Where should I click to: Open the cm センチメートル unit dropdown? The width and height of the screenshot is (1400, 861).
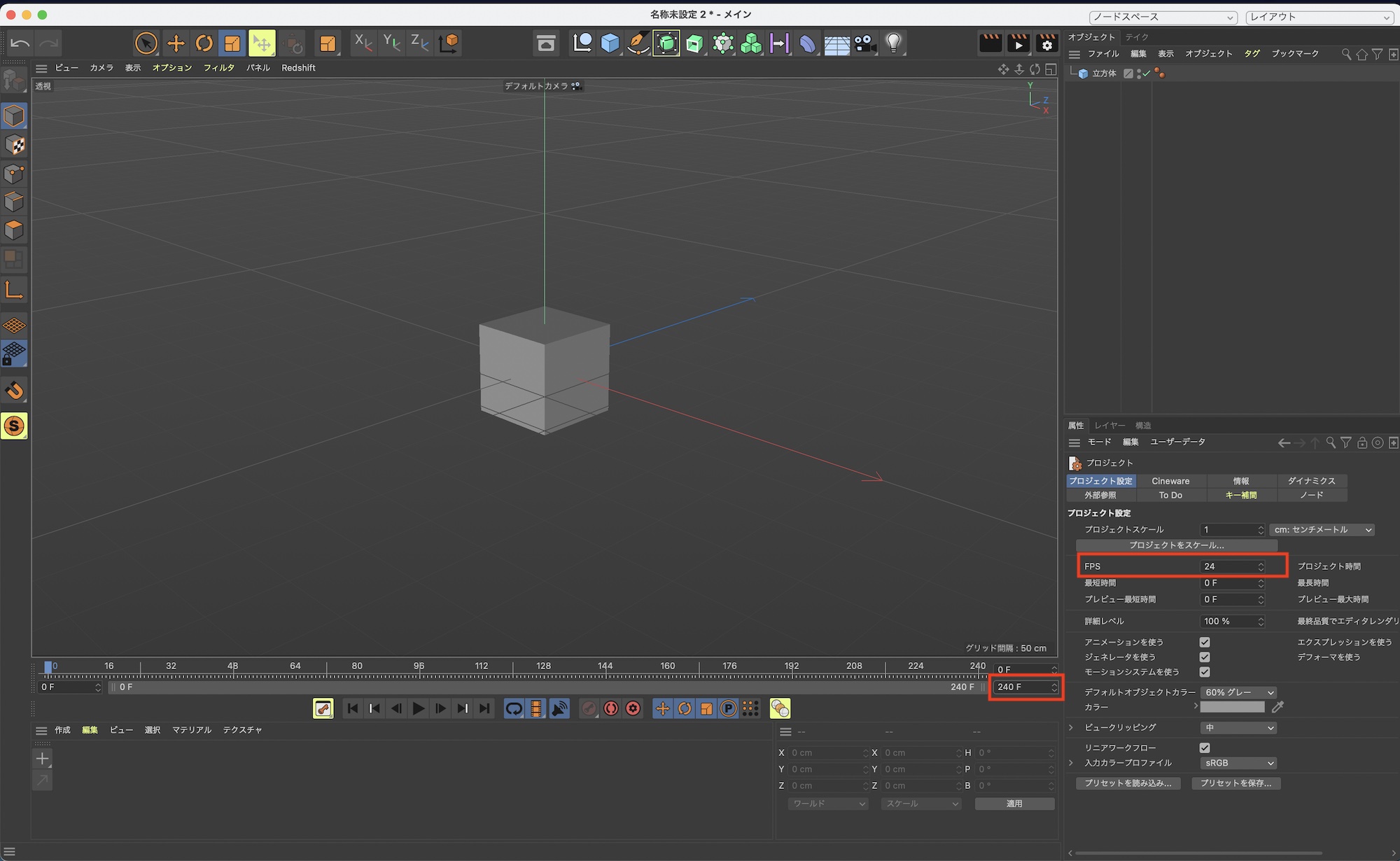pyautogui.click(x=1322, y=530)
